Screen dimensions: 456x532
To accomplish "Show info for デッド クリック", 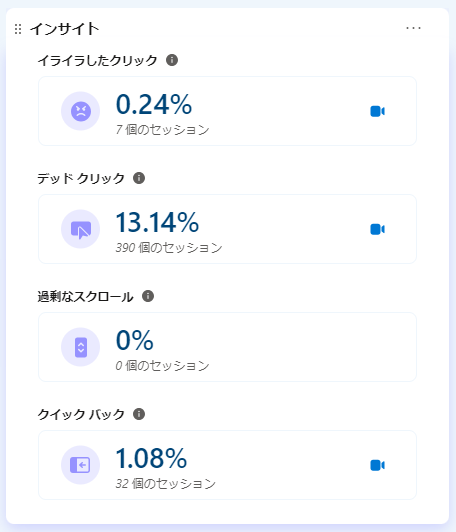I will click(139, 178).
